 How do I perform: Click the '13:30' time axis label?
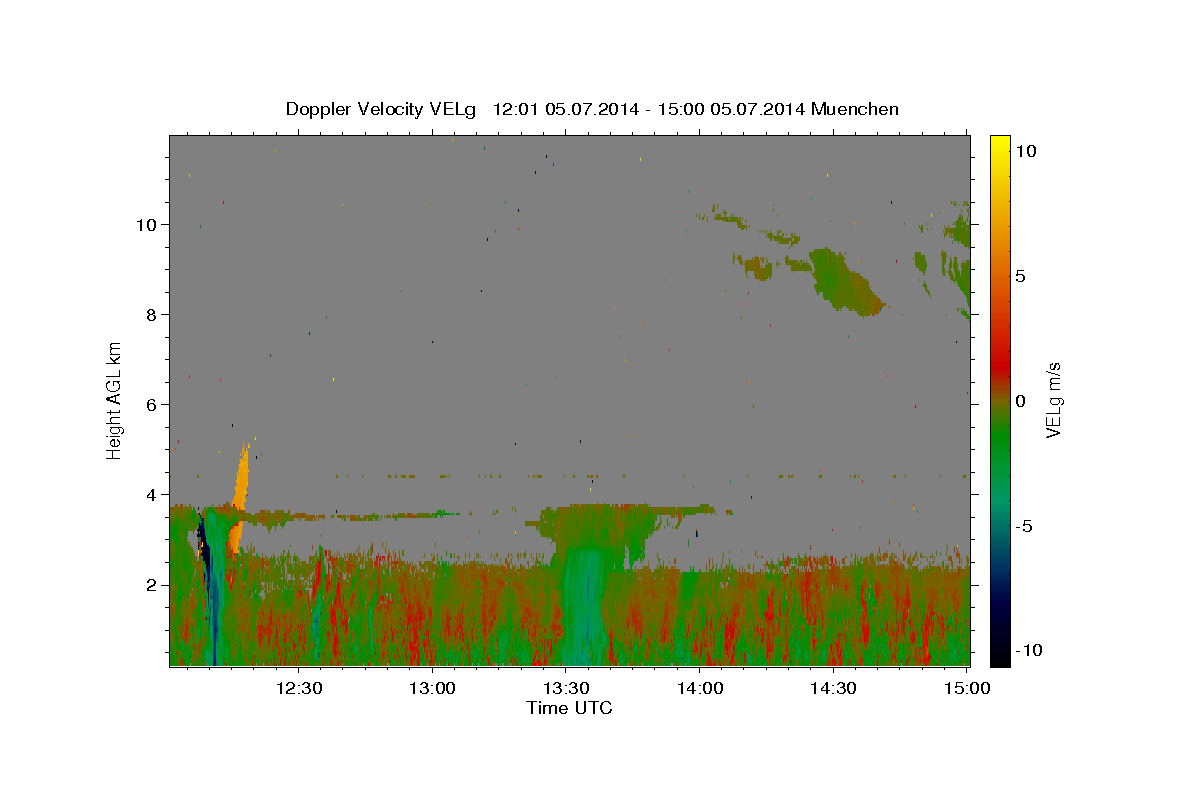click(x=565, y=689)
